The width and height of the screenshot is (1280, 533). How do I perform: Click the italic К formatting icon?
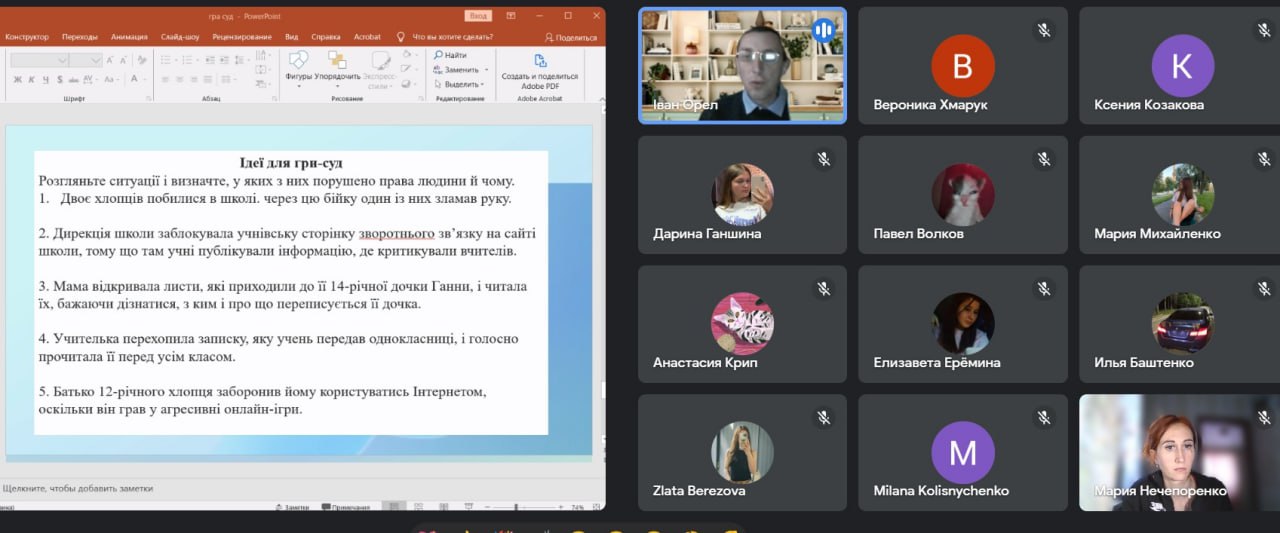31,79
